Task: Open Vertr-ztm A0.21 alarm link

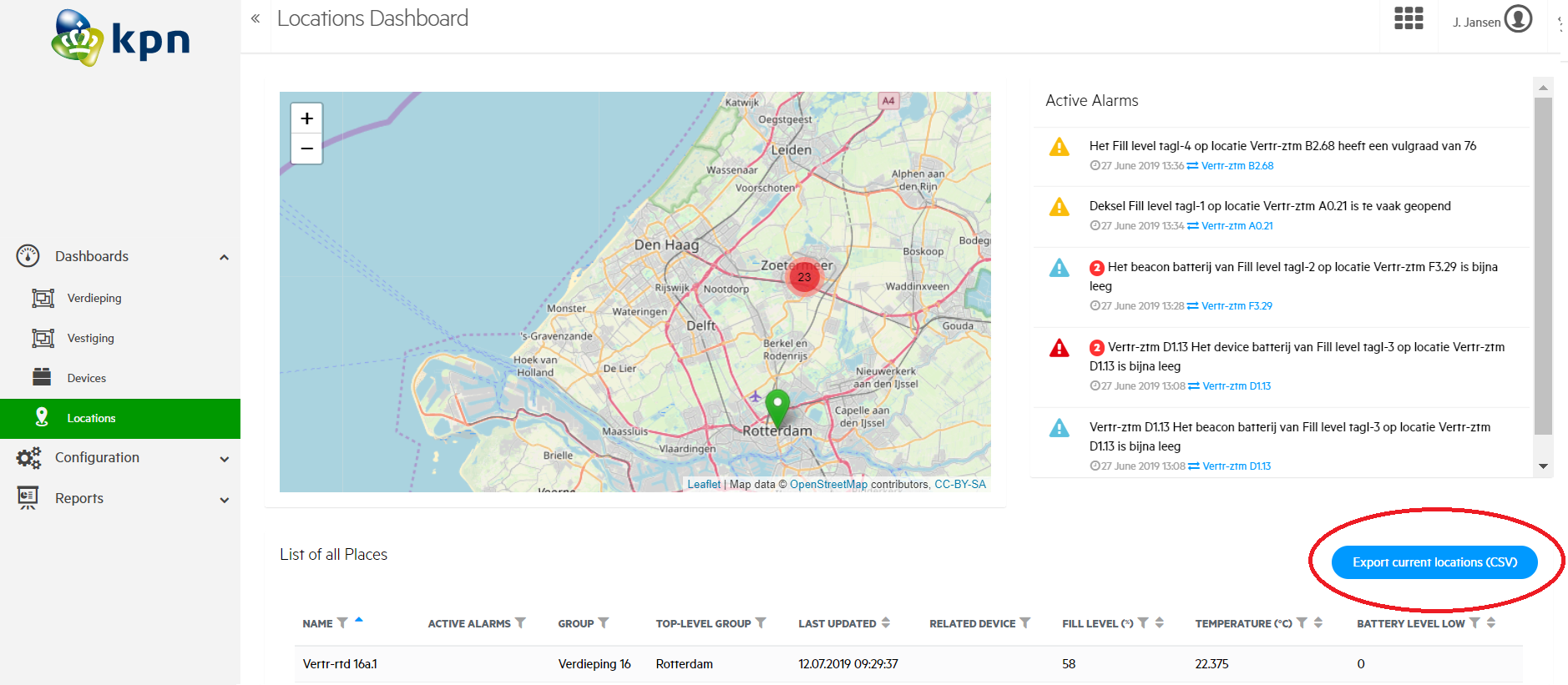Action: pos(1237,226)
